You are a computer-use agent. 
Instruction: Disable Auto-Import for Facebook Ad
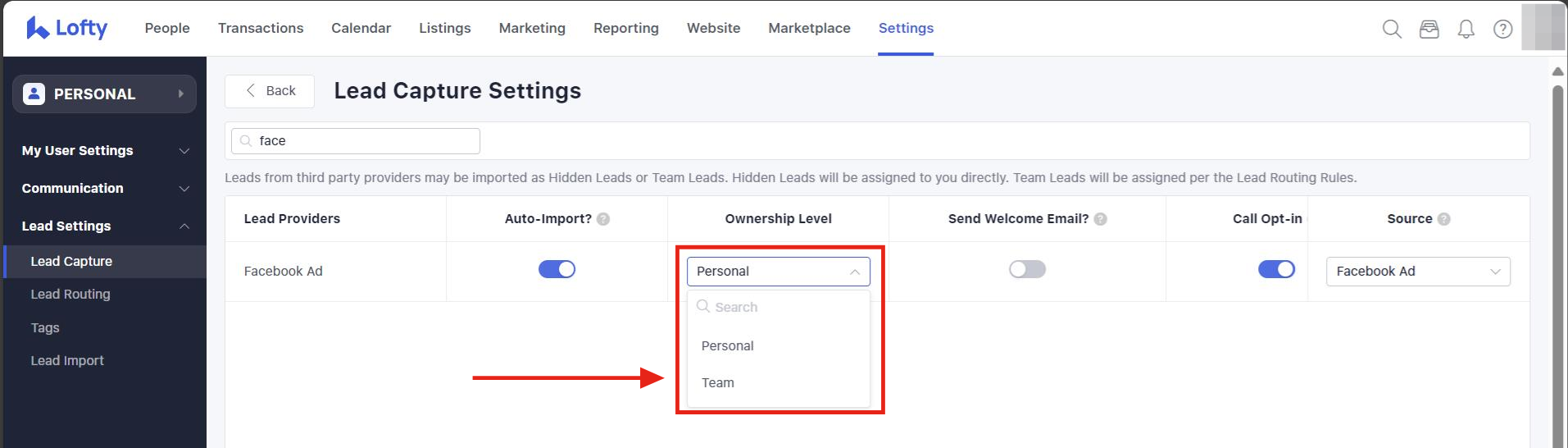pyautogui.click(x=557, y=269)
